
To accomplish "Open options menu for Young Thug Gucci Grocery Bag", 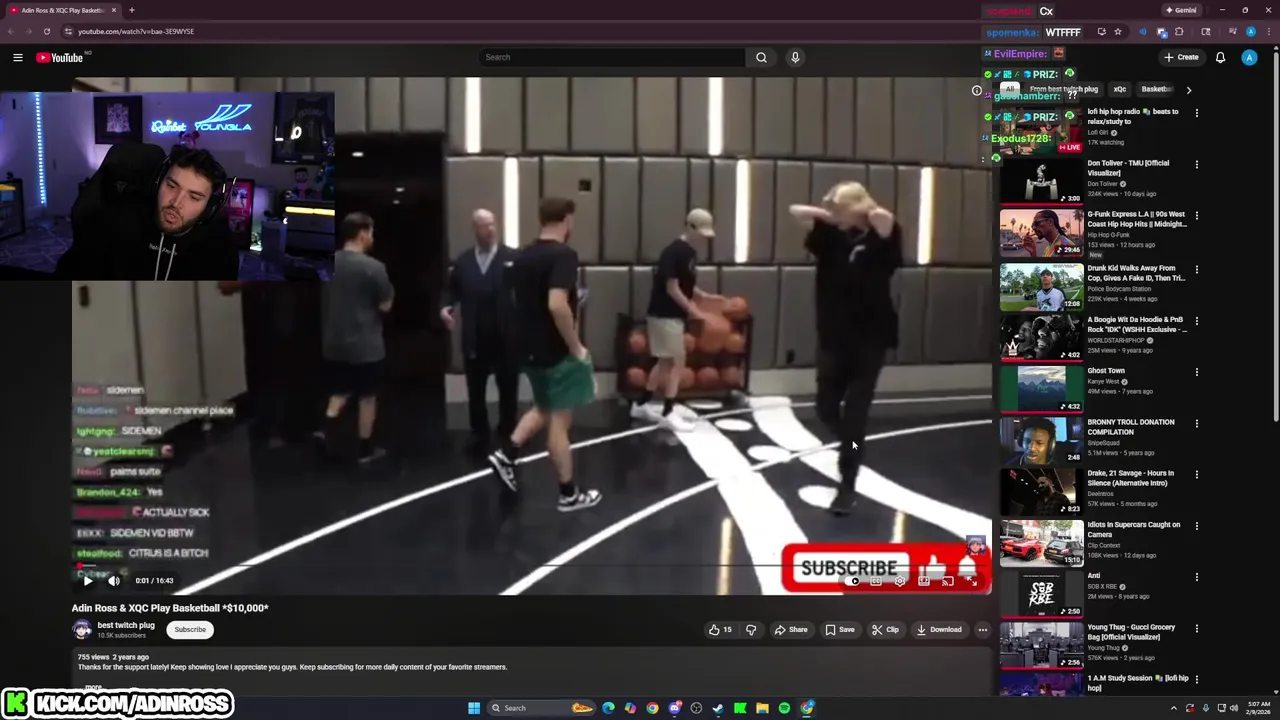I will click(1196, 628).
